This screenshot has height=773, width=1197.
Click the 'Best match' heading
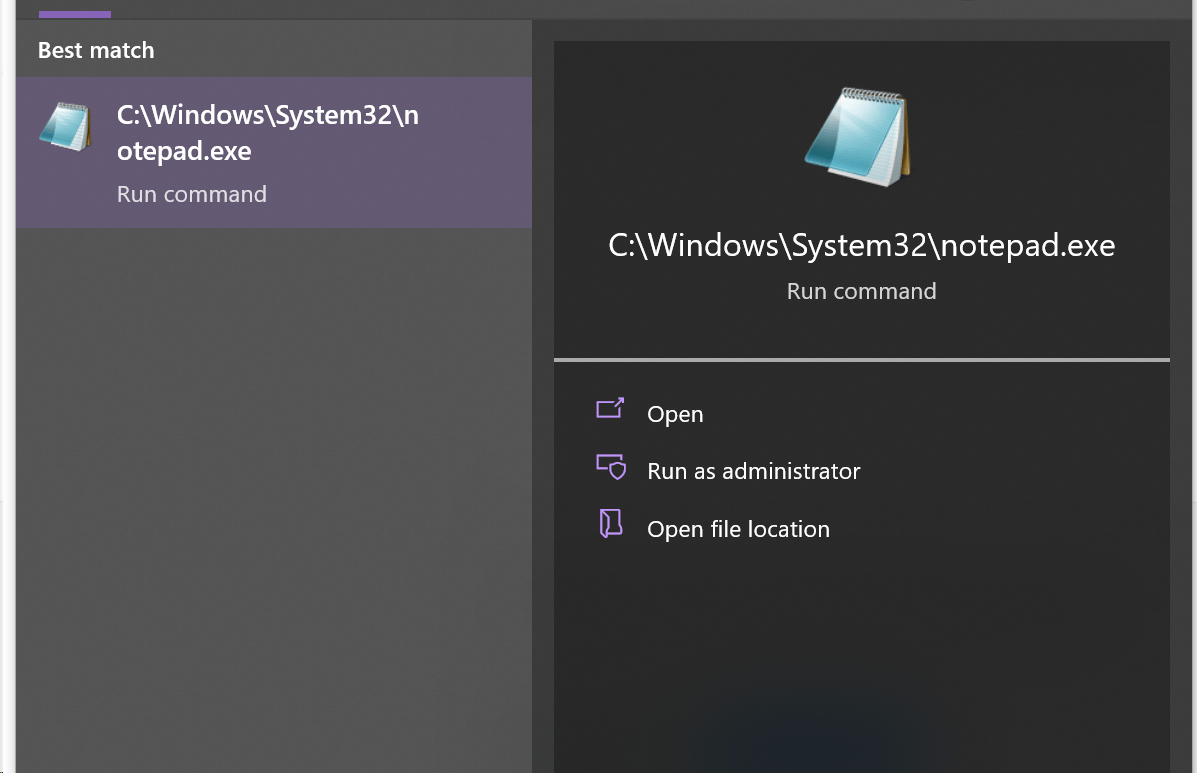coord(96,50)
